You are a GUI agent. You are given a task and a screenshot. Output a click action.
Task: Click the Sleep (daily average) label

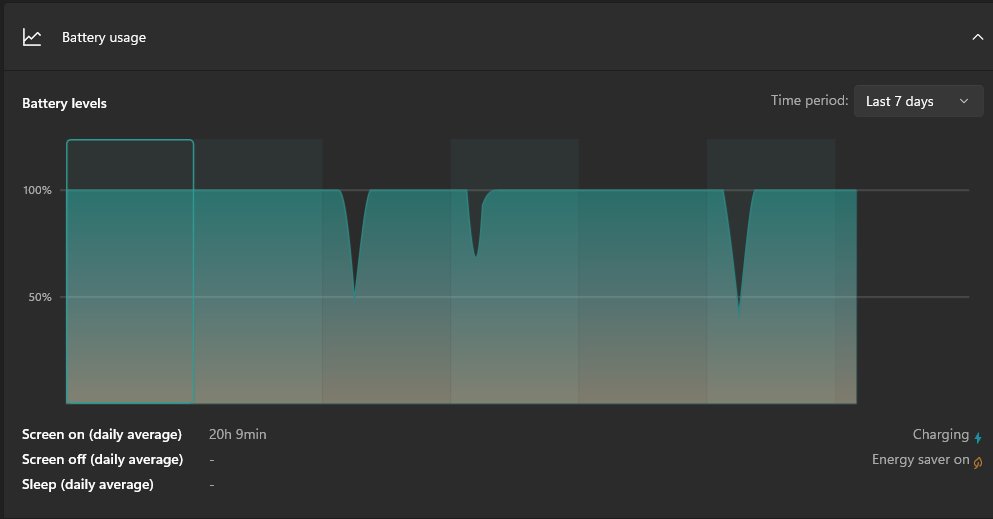[88, 485]
